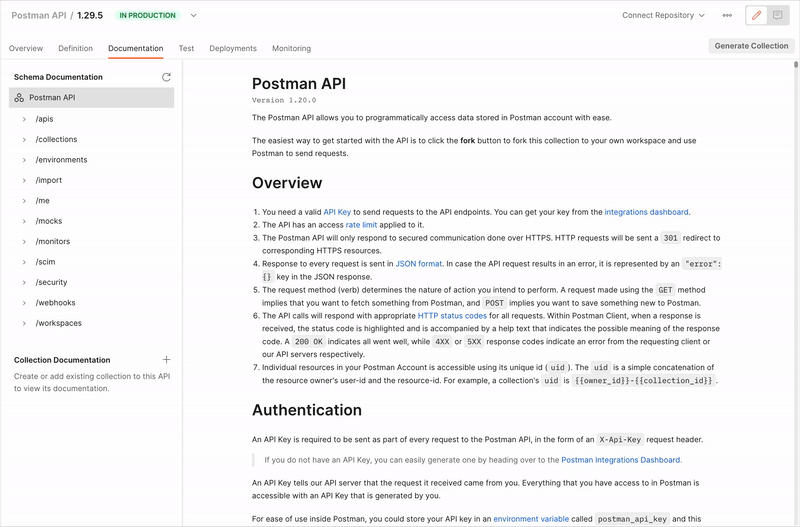800x527 pixels.
Task: Select the /webhooks row label
Action: [x=56, y=303]
